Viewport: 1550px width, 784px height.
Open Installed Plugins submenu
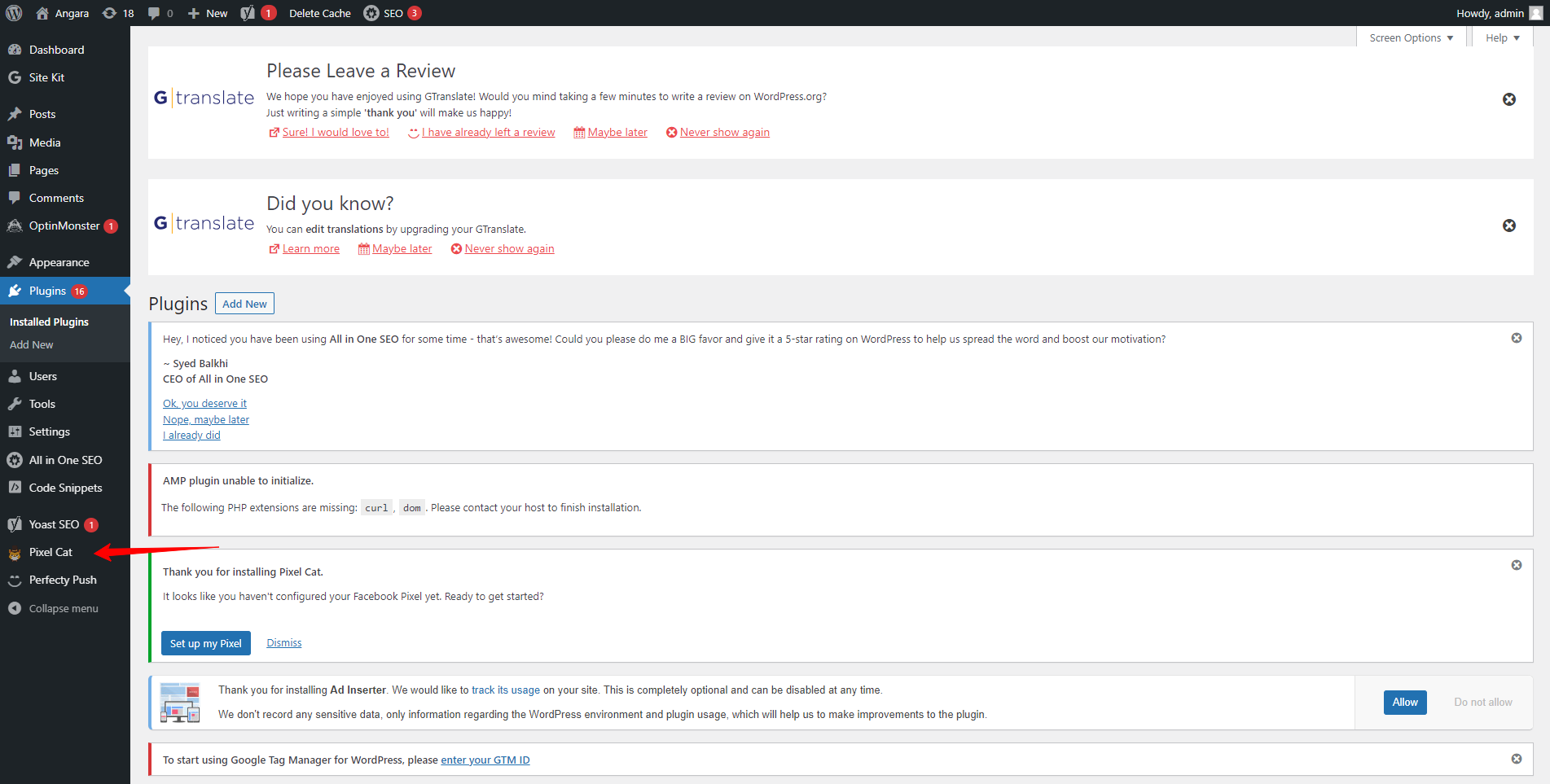click(x=49, y=322)
